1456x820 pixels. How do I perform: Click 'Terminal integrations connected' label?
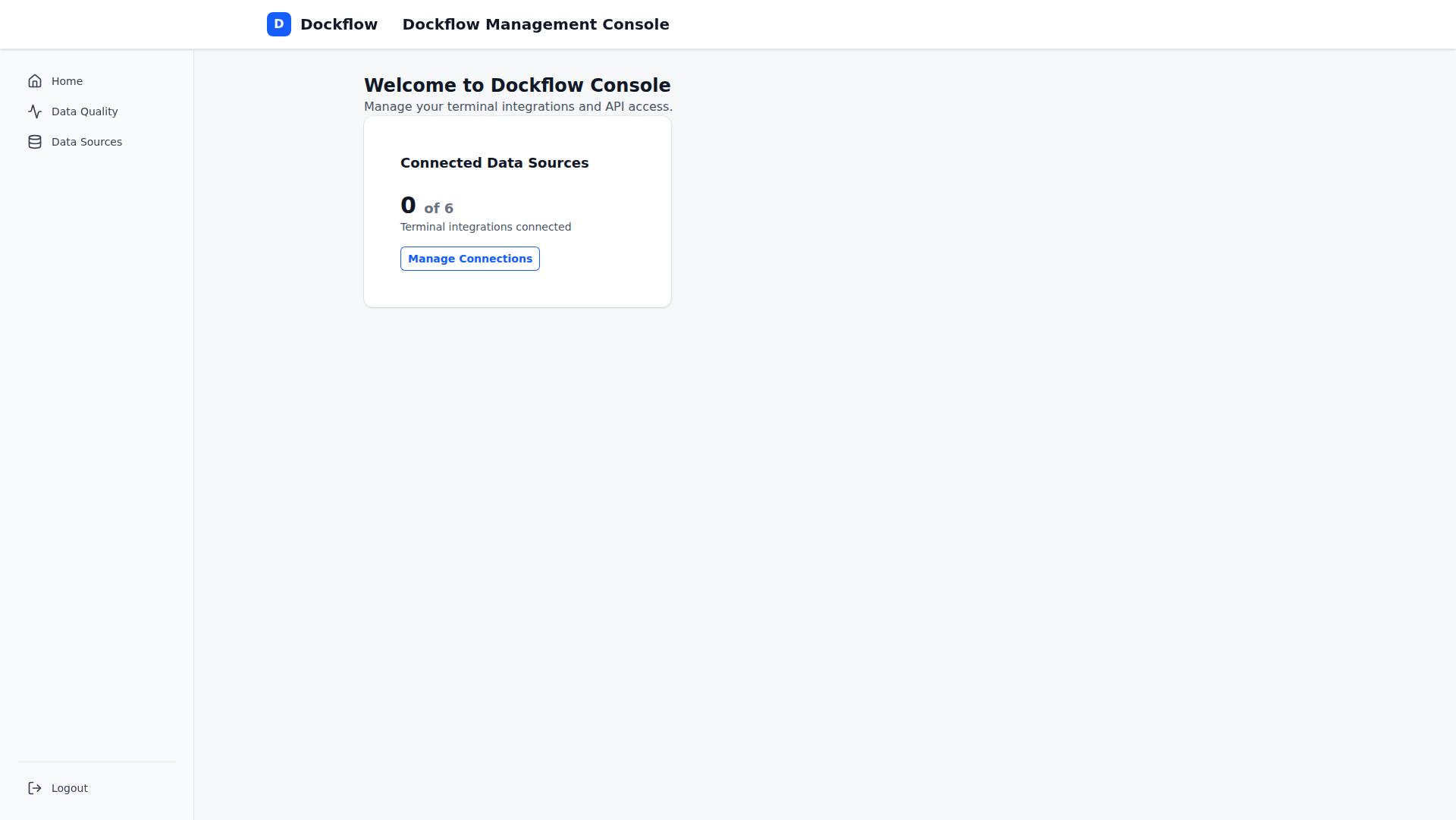coord(486,227)
